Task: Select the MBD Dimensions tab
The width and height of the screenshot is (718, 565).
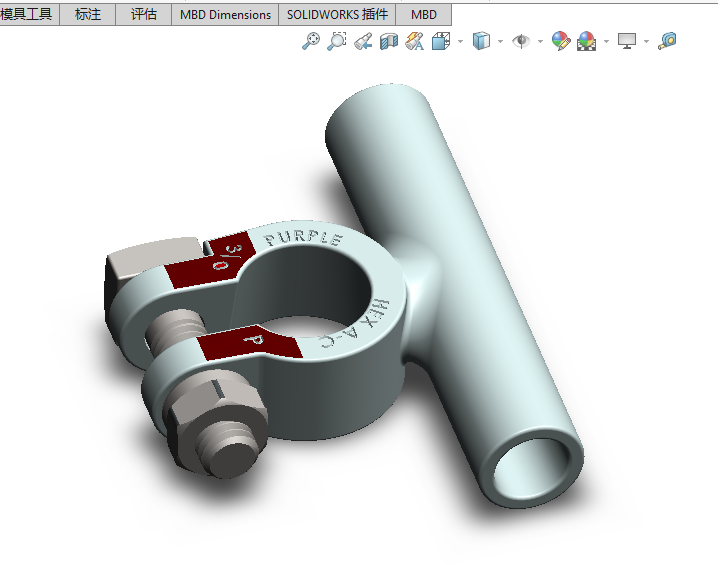Action: (x=225, y=15)
